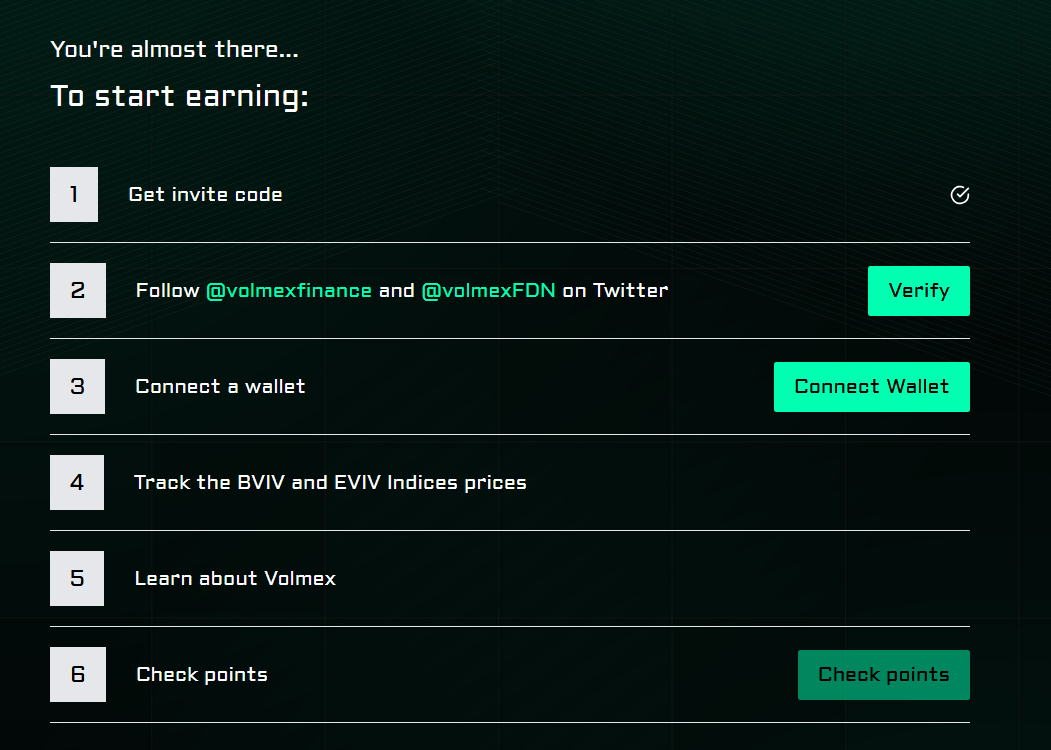This screenshot has width=1051, height=750.
Task: Select the Connect a wallet task row
Action: click(220, 386)
